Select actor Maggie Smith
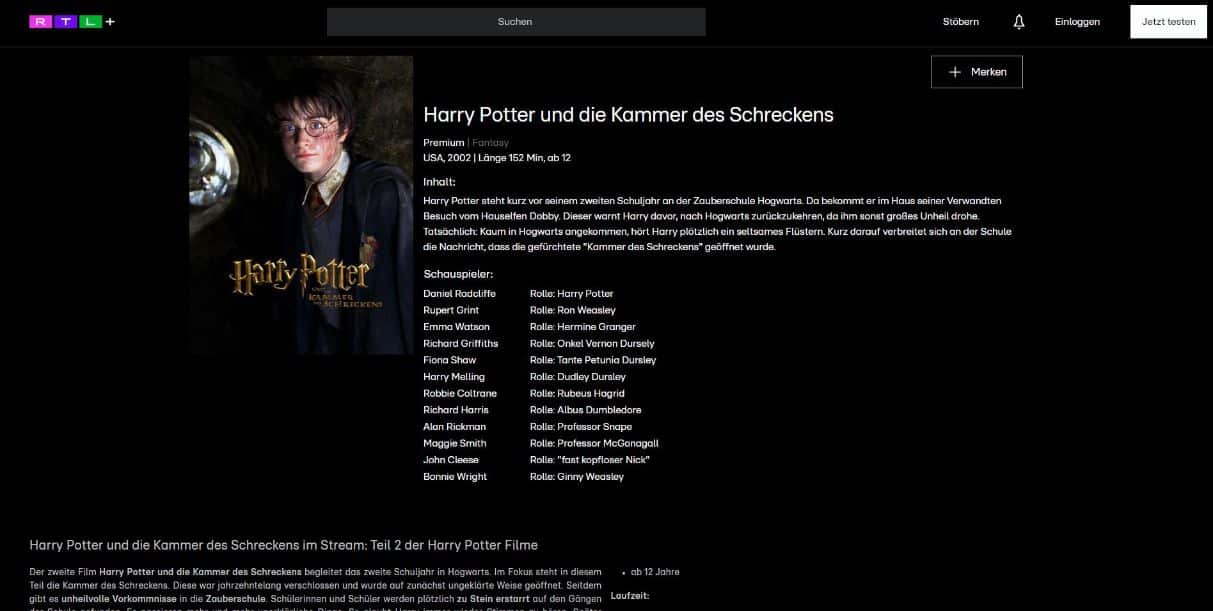Viewport: 1213px width, 611px height. coord(455,443)
